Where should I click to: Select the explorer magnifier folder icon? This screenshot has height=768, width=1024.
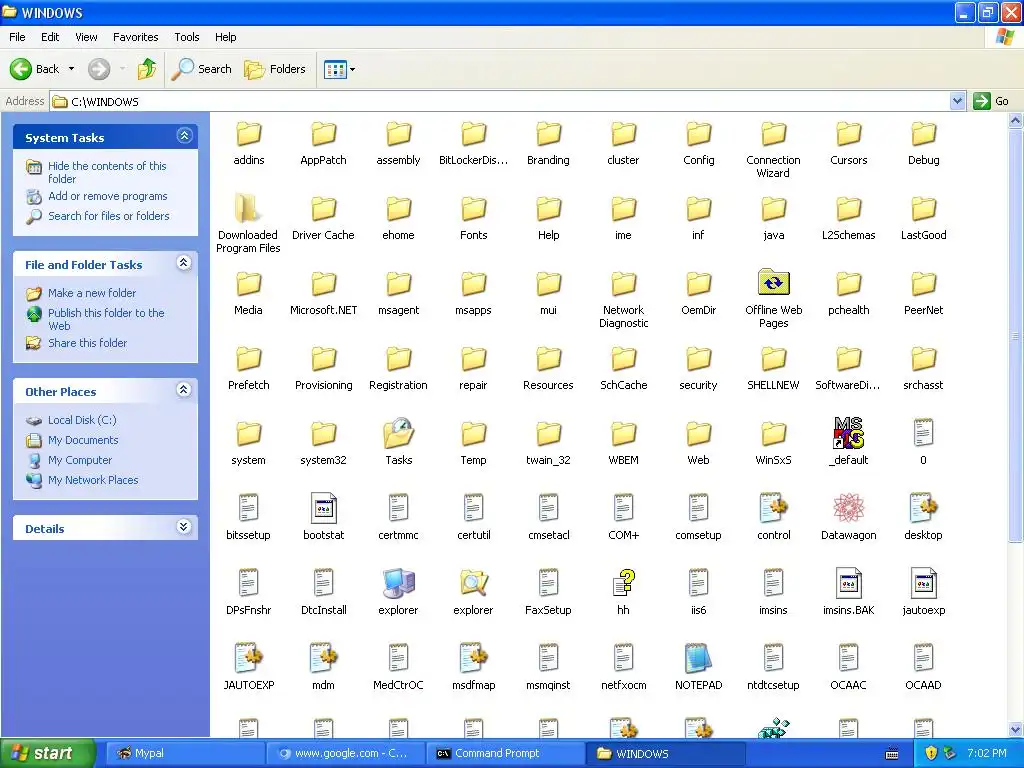click(473, 583)
